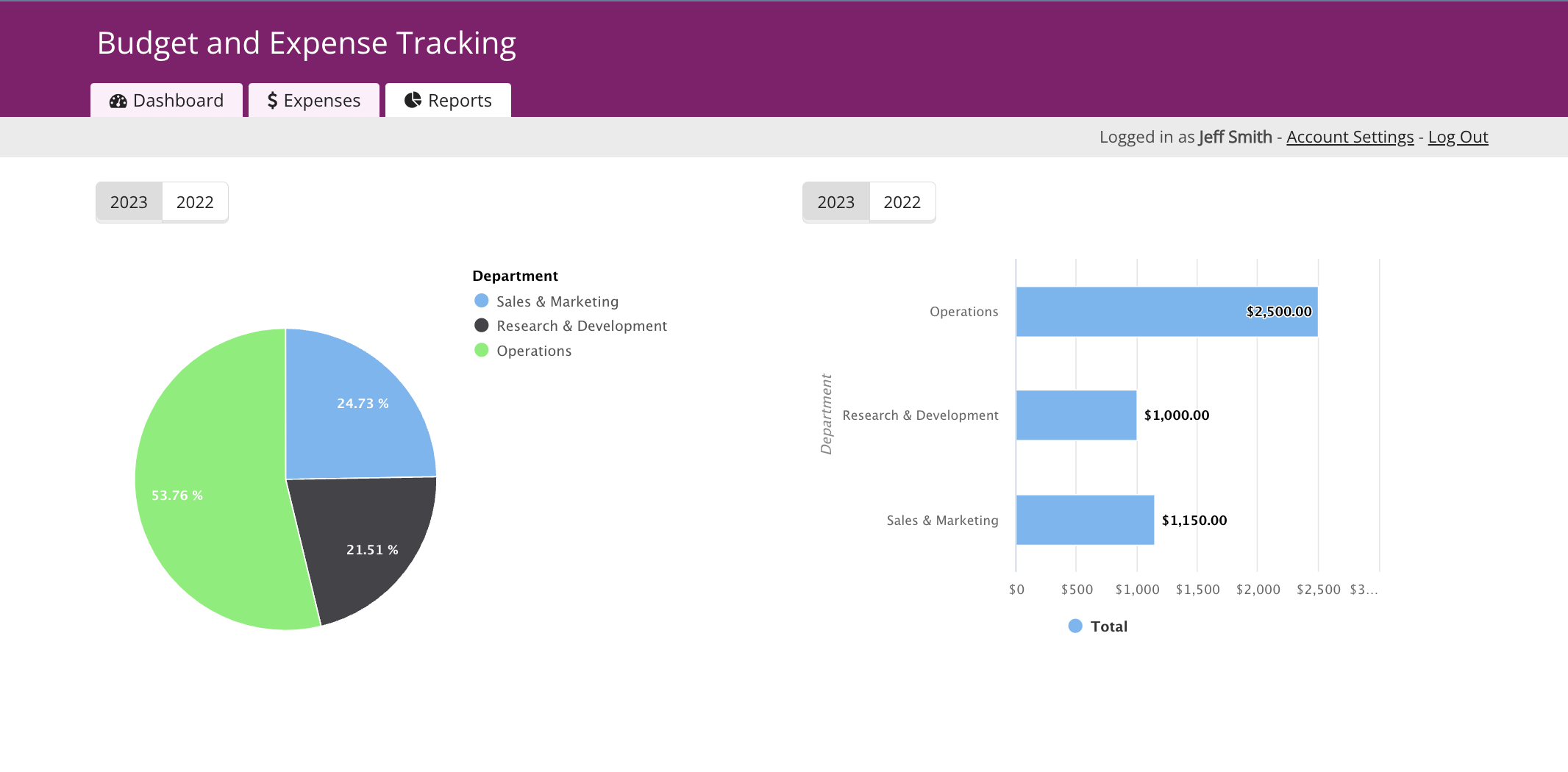1568x772 pixels.
Task: Toggle the Total series legend marker
Action: click(1075, 626)
